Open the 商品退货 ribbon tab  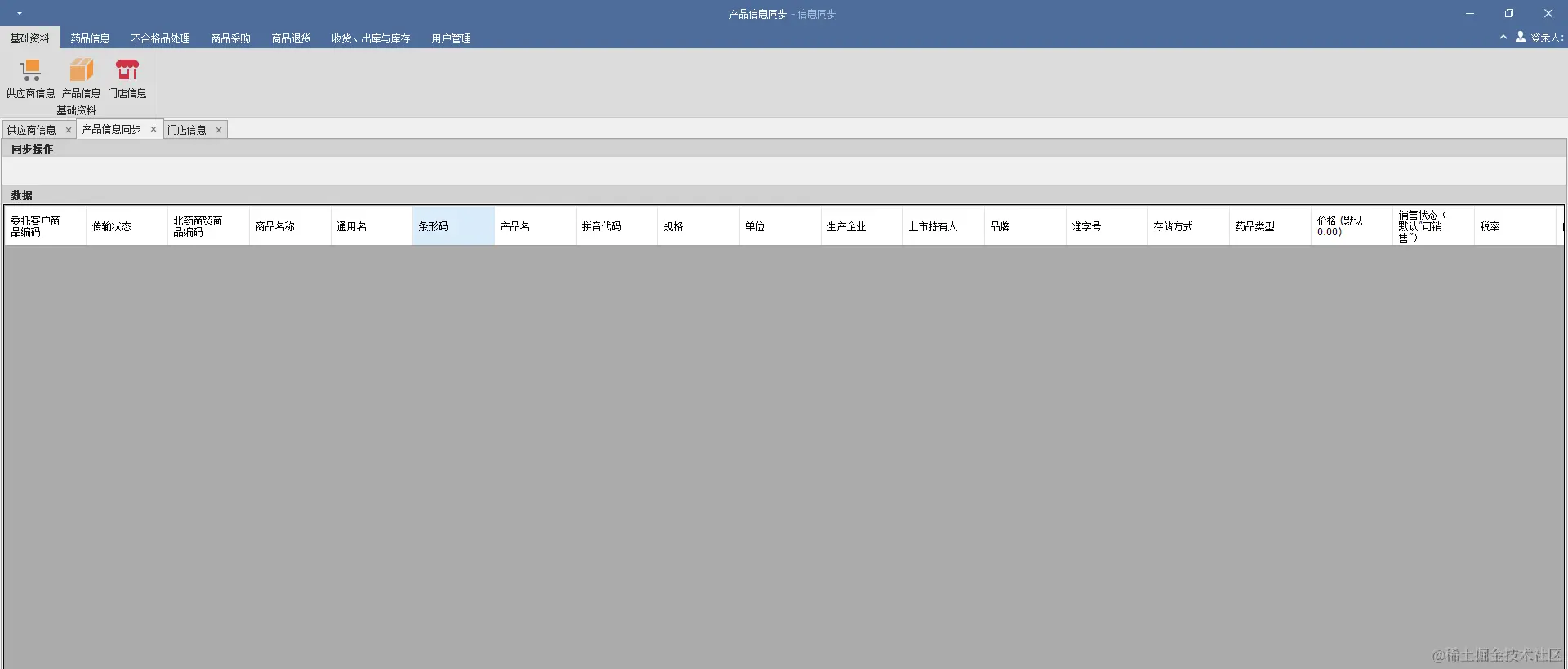(291, 38)
